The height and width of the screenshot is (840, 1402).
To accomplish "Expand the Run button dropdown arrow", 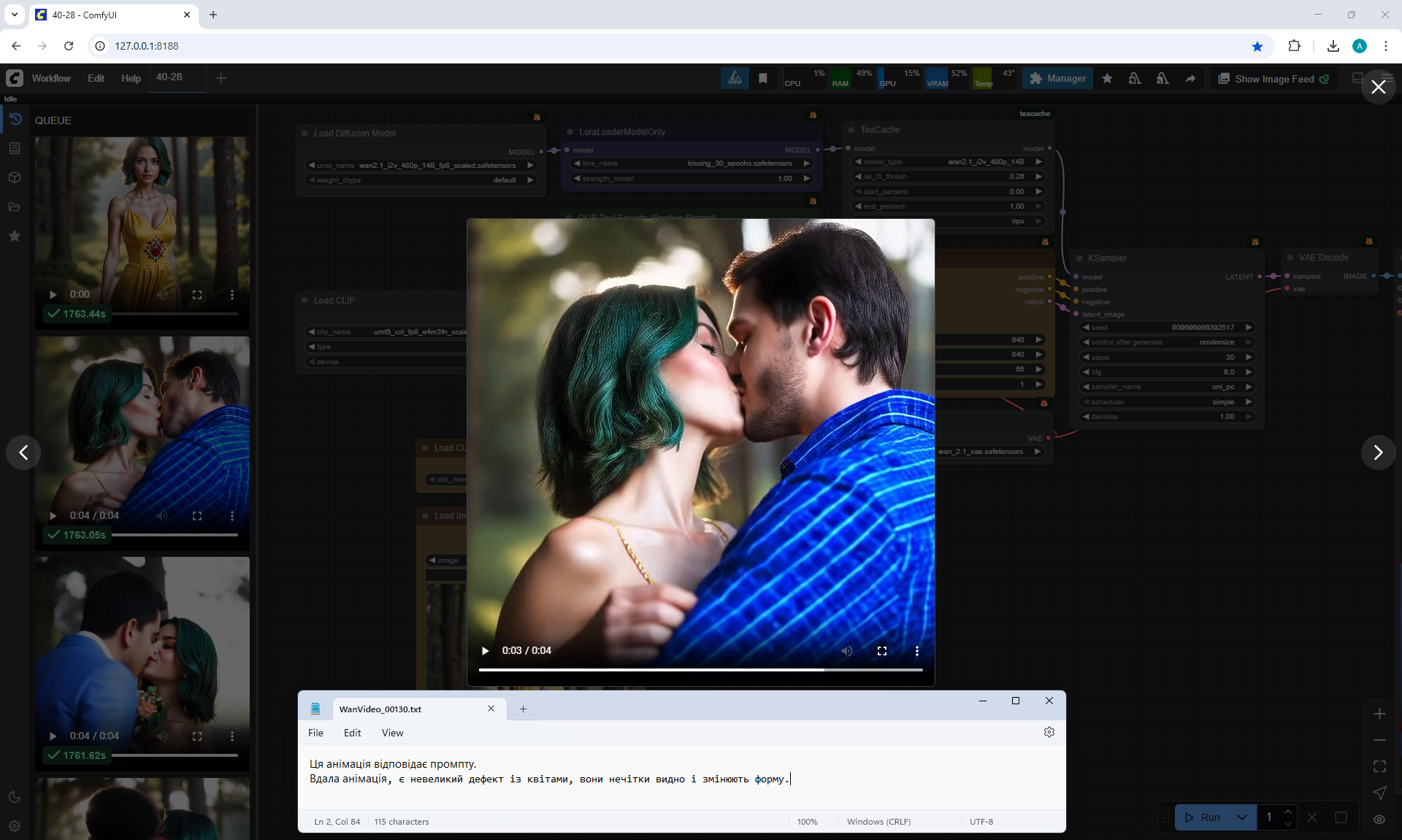I will tap(1241, 817).
